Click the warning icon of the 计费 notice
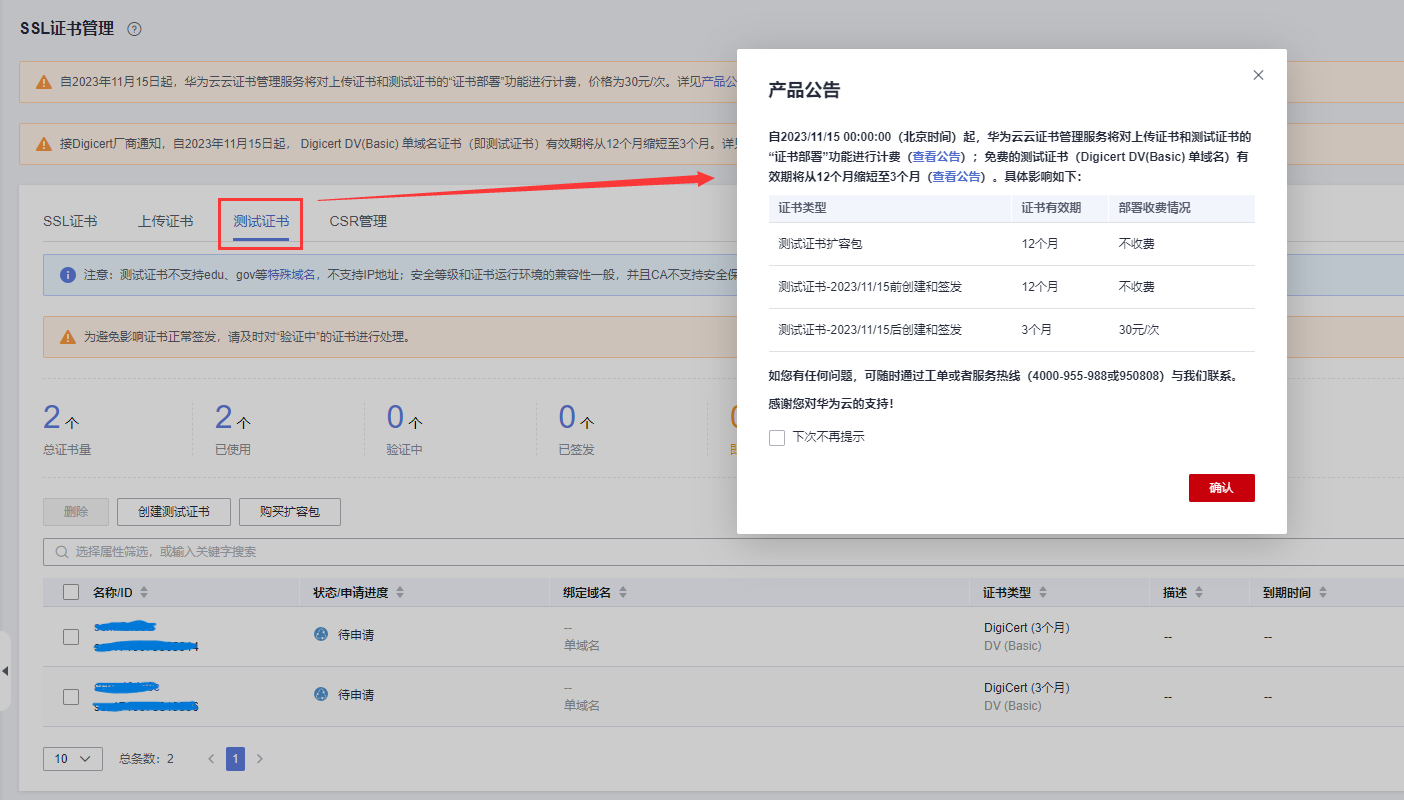This screenshot has height=800, width=1404. point(44,82)
